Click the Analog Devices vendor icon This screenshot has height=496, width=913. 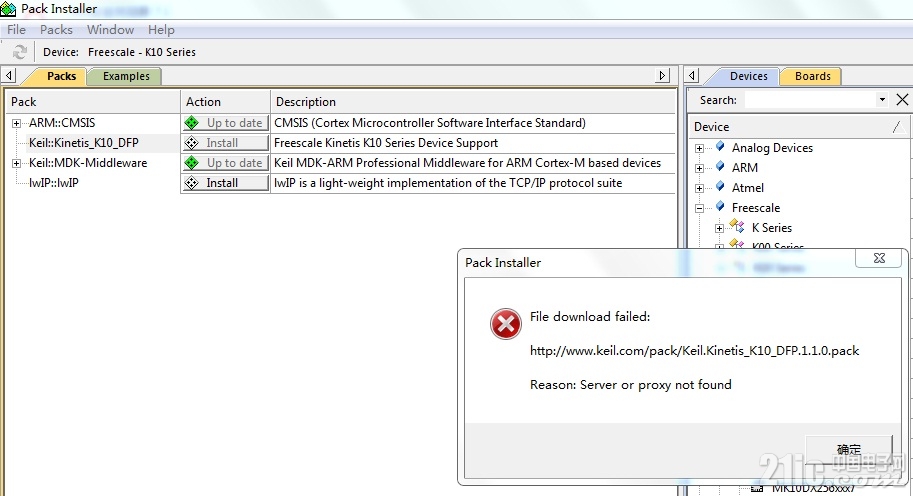[720, 147]
